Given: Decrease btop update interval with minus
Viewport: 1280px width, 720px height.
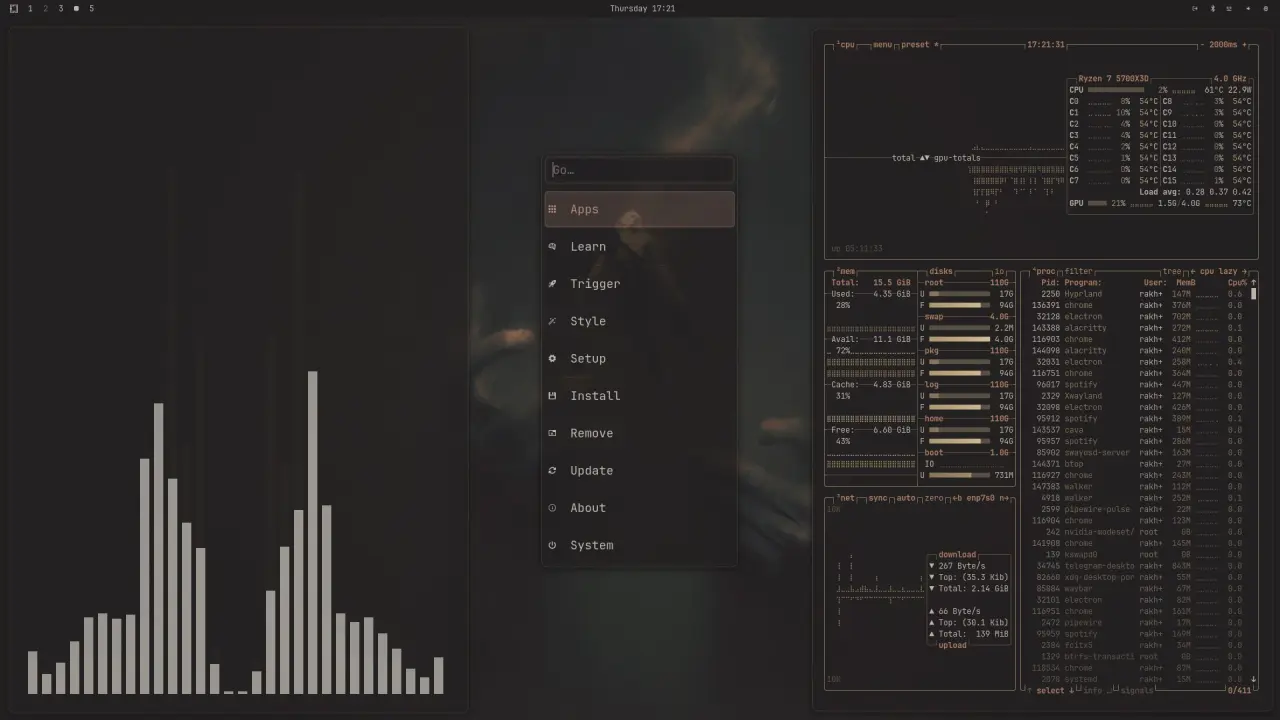Looking at the screenshot, I should click(1203, 45).
